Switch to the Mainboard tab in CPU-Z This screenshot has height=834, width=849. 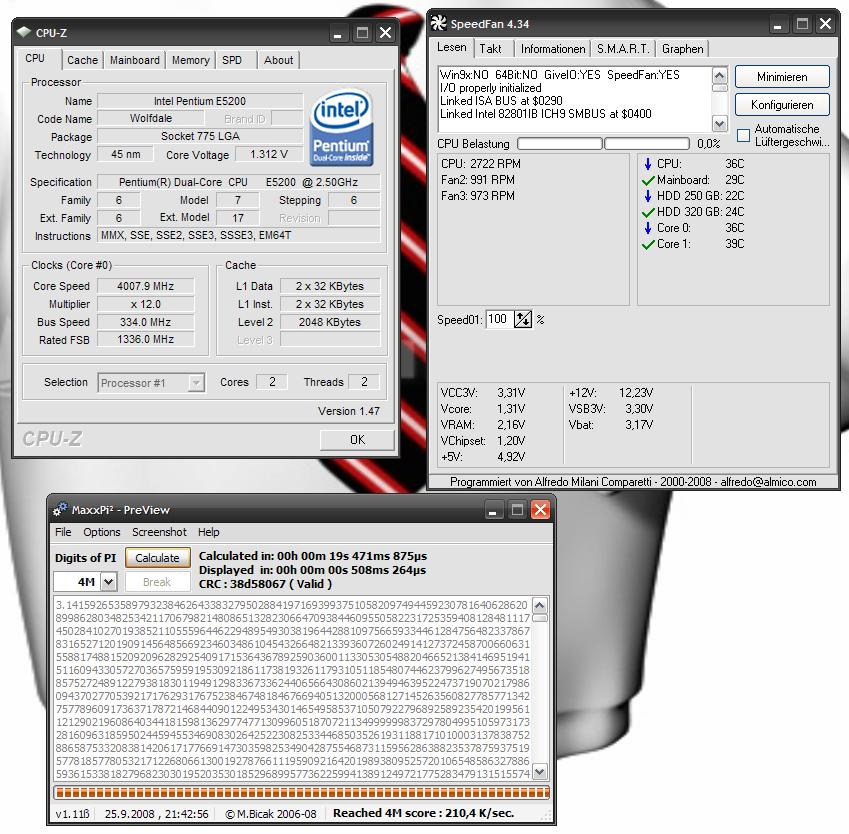tap(135, 60)
